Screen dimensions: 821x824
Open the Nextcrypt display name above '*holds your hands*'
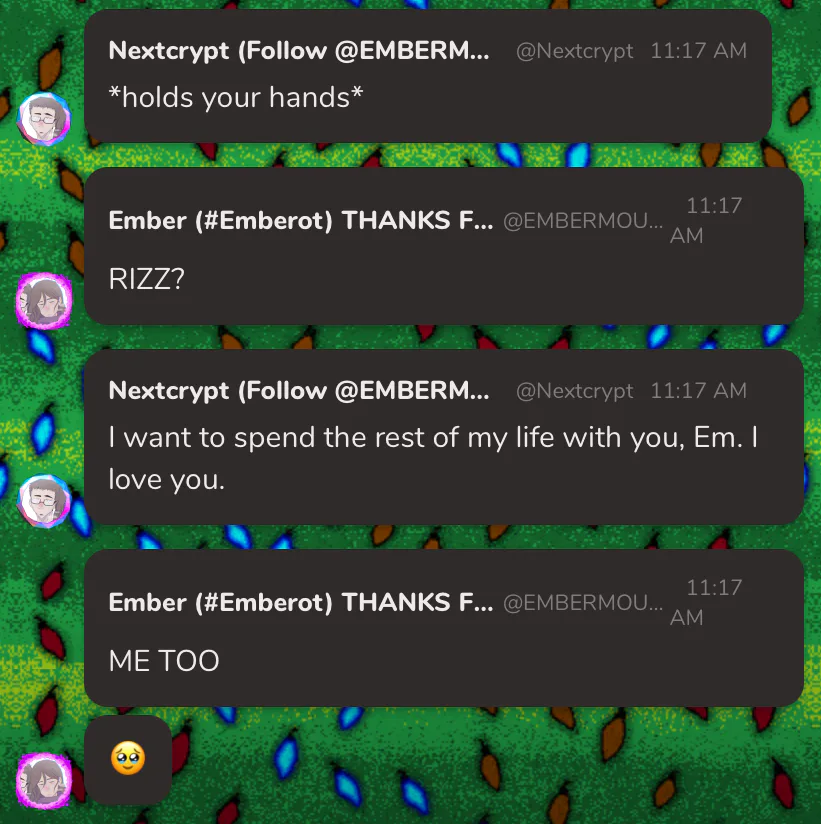pos(299,51)
